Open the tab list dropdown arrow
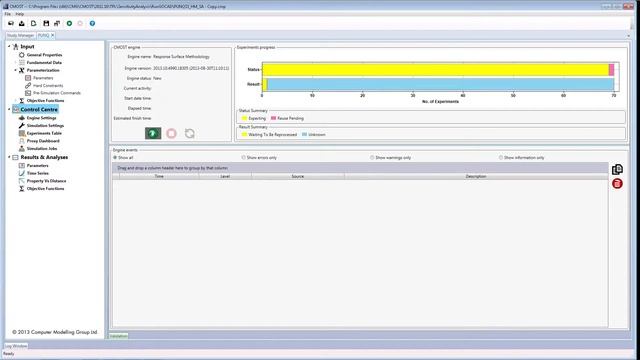The height and width of the screenshot is (360, 640). coord(628,36)
